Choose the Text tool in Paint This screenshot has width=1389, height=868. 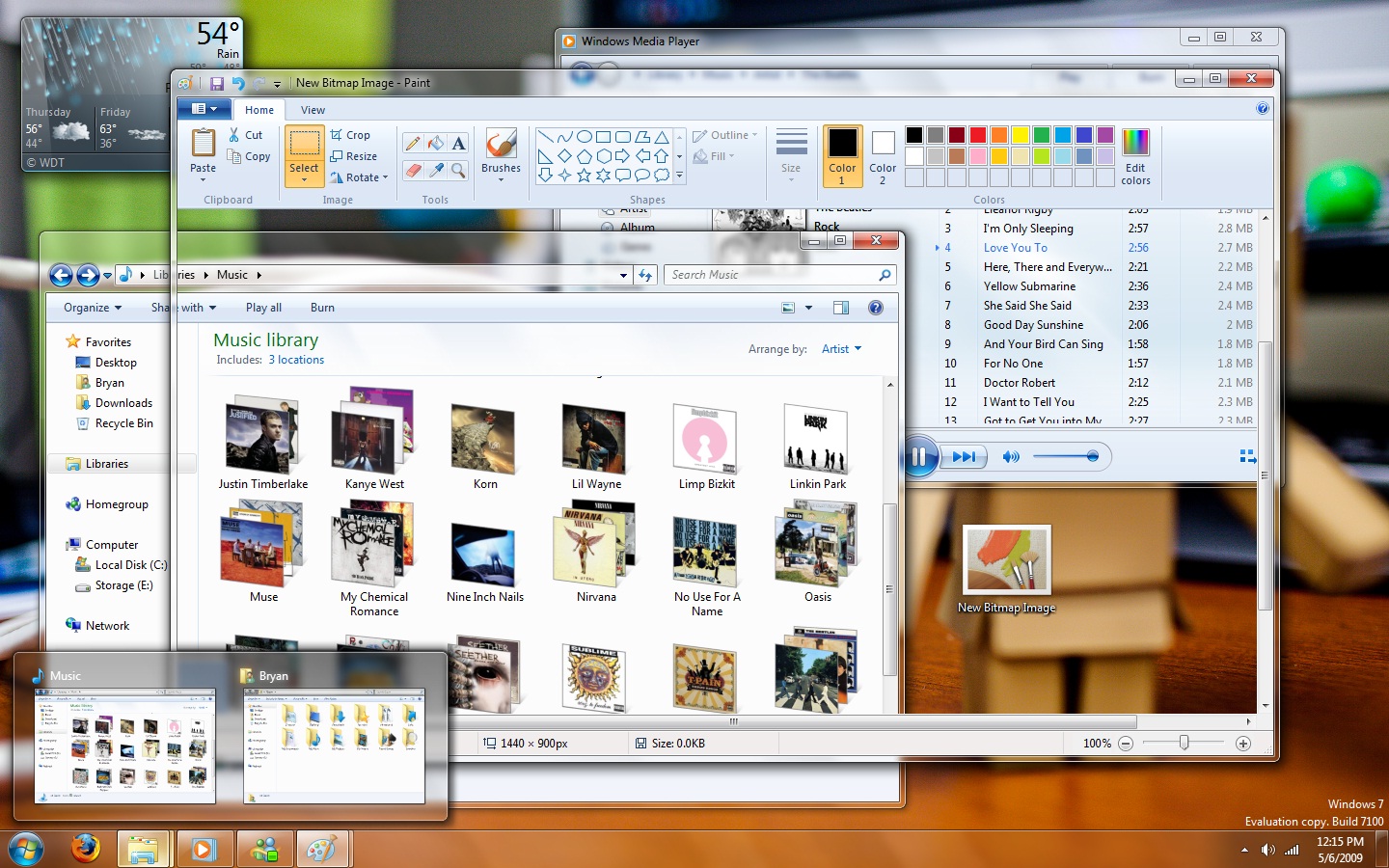click(x=459, y=144)
